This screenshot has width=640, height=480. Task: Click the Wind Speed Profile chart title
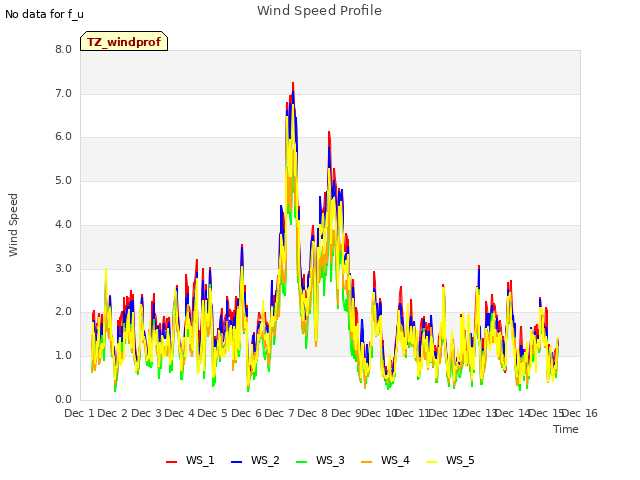click(319, 11)
